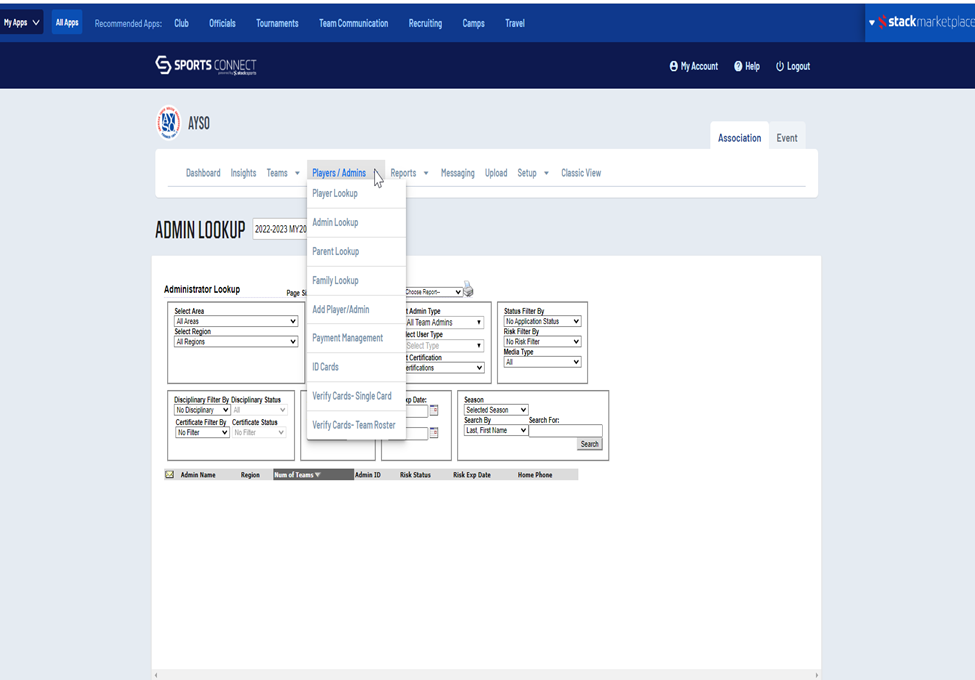
Task: Switch to the Event tab
Action: [787, 138]
